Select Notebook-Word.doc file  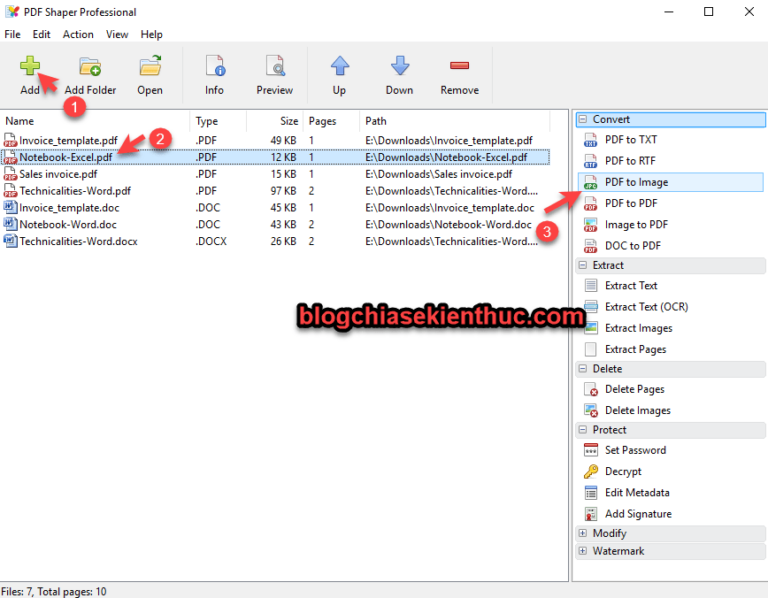point(68,225)
